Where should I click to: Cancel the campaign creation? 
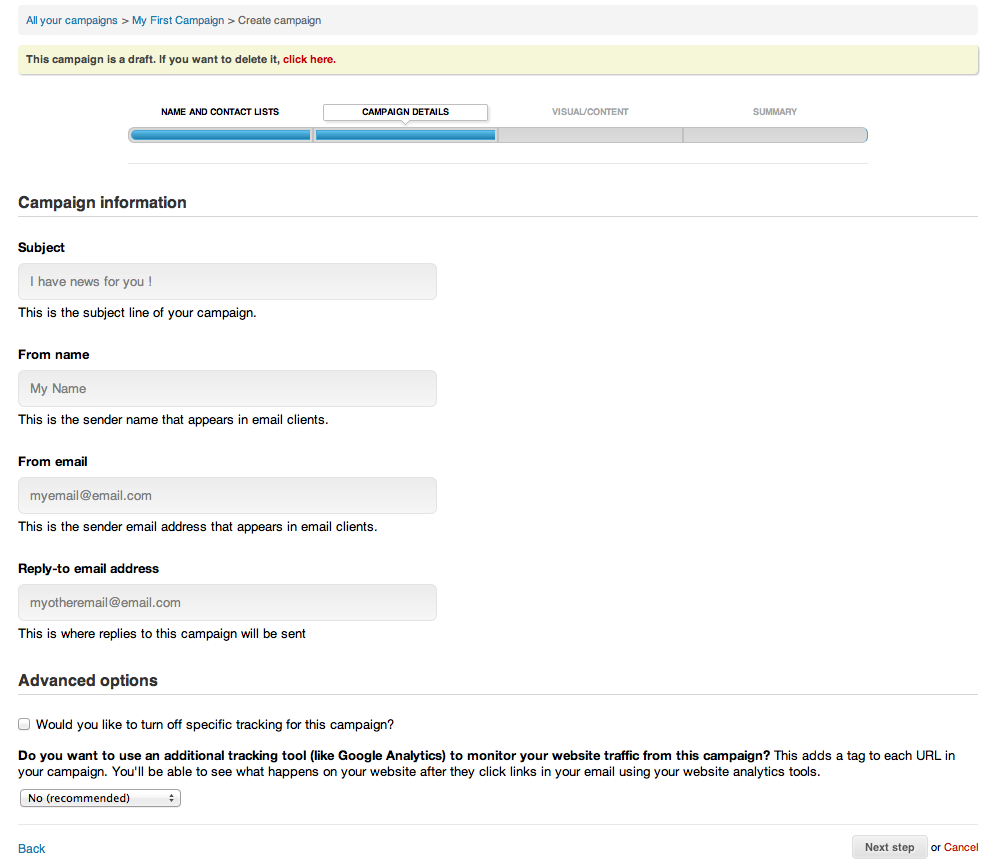[961, 847]
